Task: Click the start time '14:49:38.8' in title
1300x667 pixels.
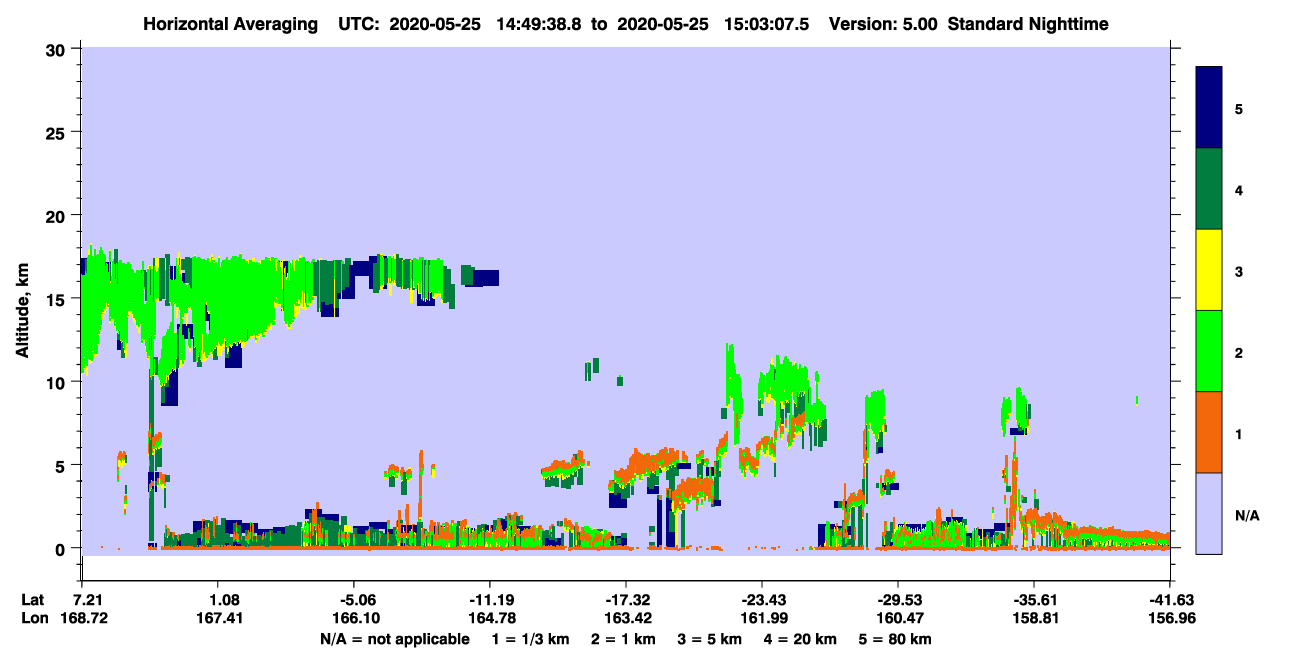Action: pyautogui.click(x=539, y=23)
